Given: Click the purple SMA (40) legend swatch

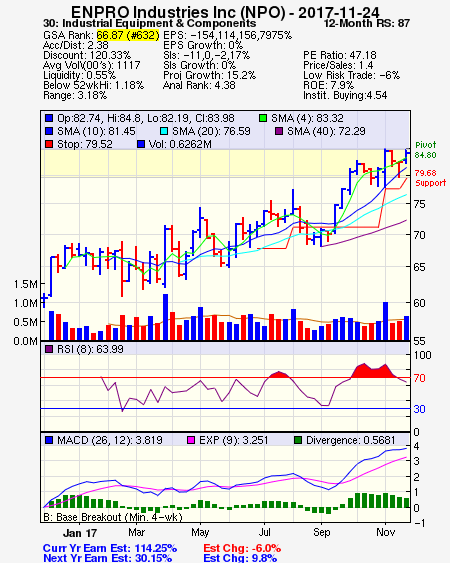Looking at the screenshot, I should tap(279, 131).
